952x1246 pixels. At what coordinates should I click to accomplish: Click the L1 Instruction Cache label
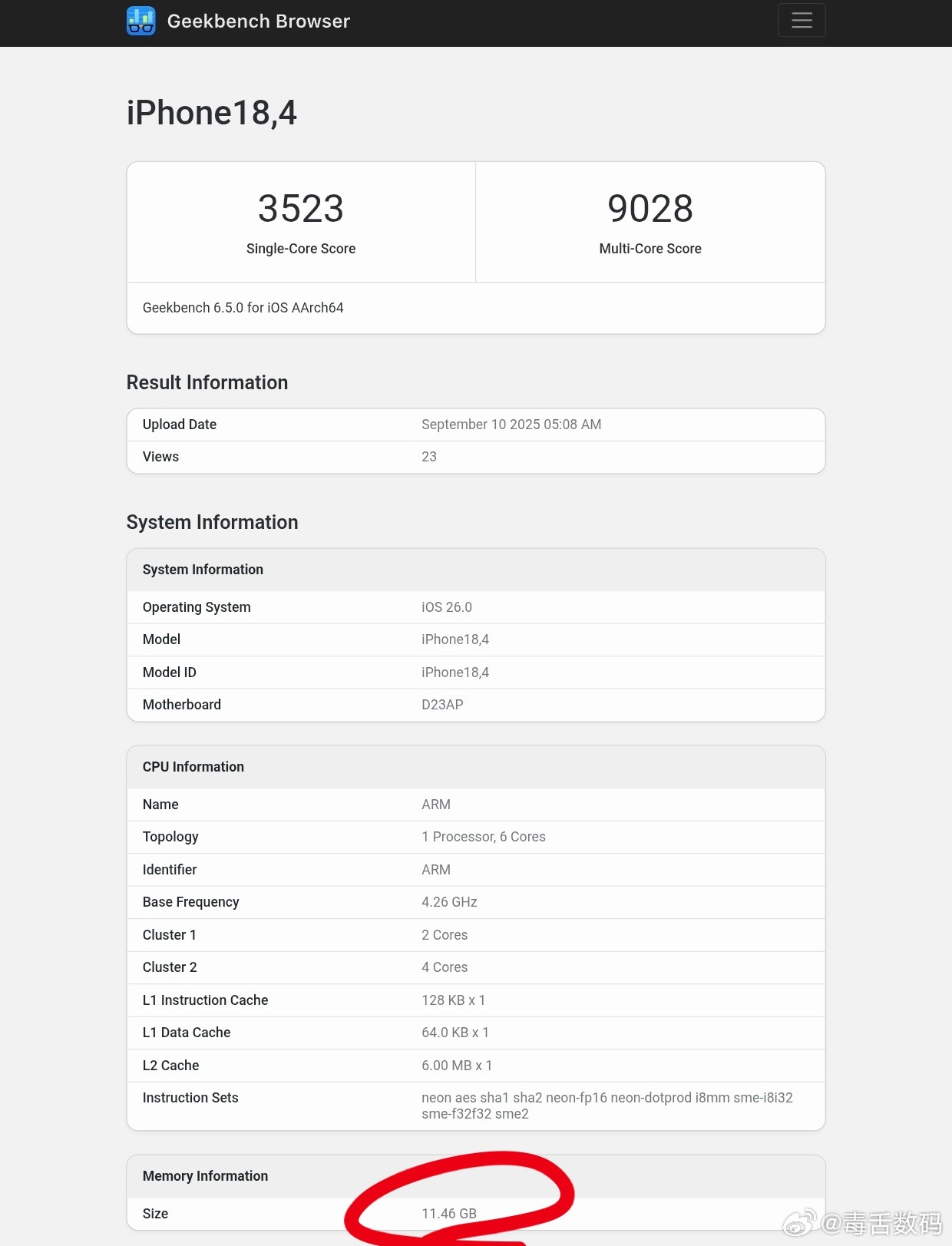[206, 1000]
